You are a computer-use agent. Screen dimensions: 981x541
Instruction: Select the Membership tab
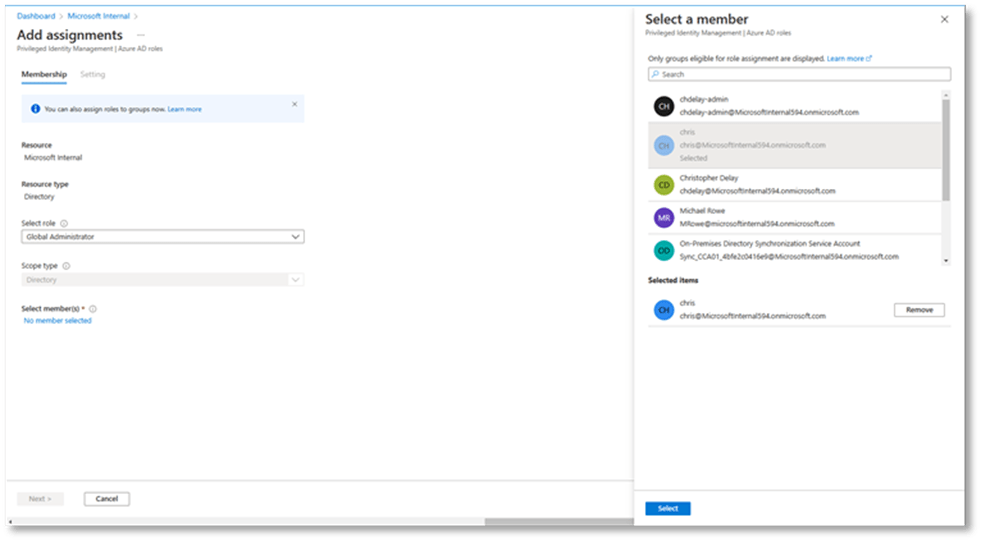tap(44, 75)
